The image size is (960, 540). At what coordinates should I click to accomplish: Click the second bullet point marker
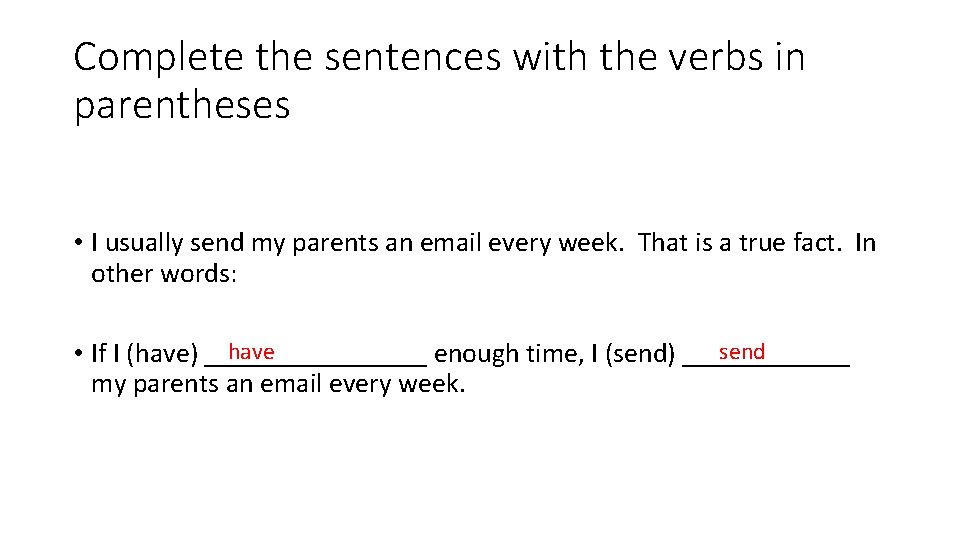77,353
